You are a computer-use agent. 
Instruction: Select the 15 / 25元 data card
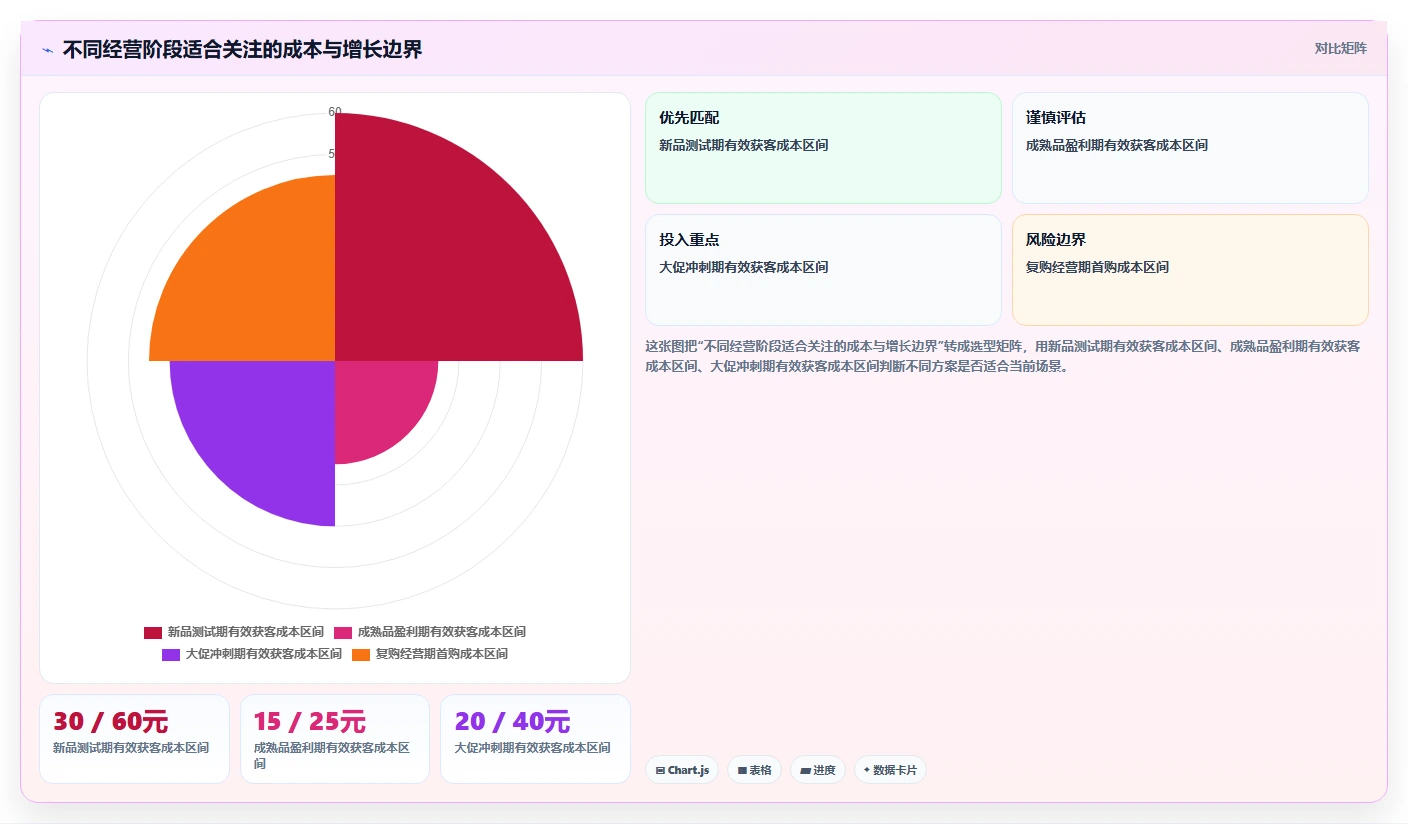335,739
